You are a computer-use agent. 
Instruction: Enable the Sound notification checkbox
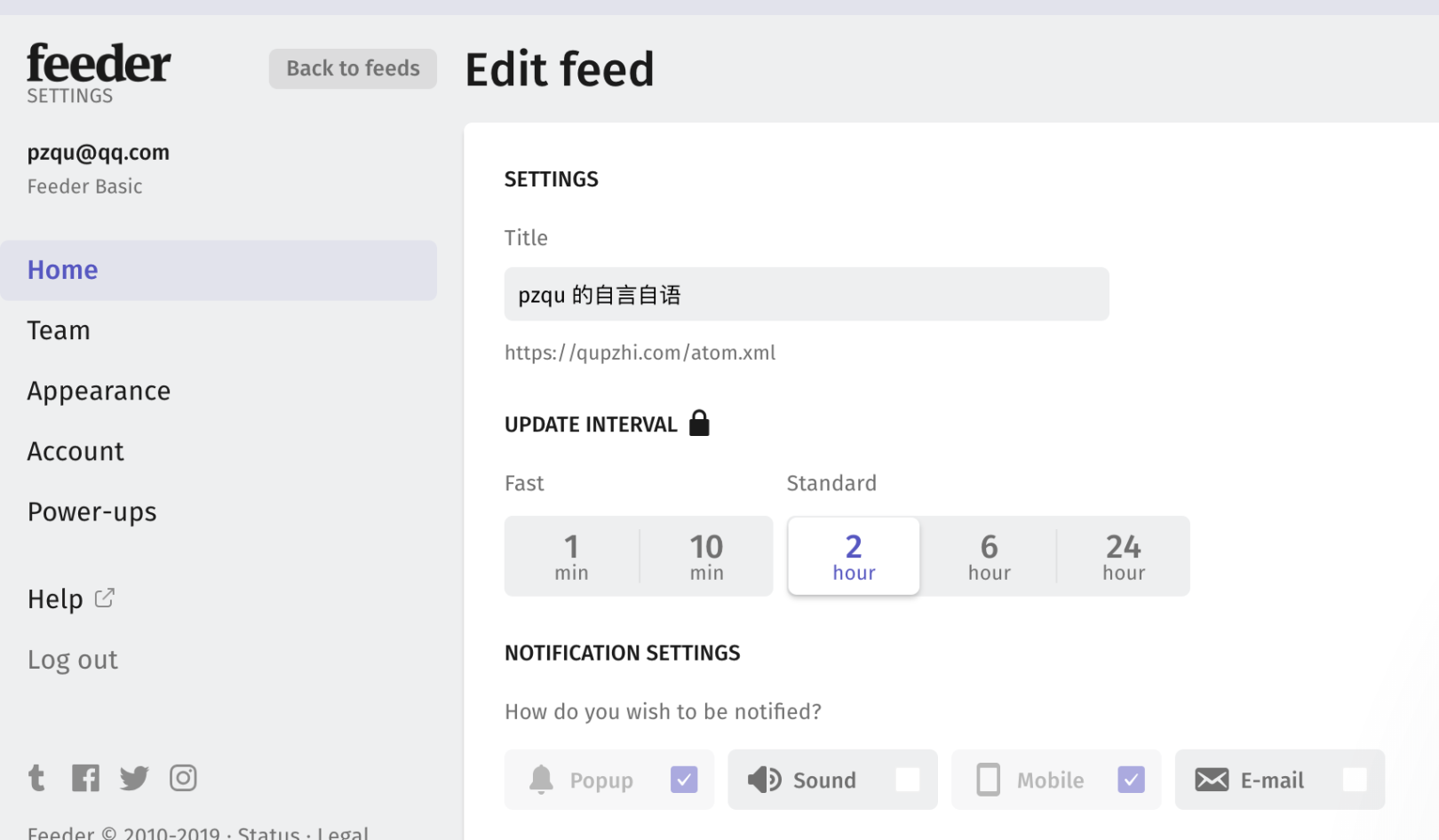(908, 780)
